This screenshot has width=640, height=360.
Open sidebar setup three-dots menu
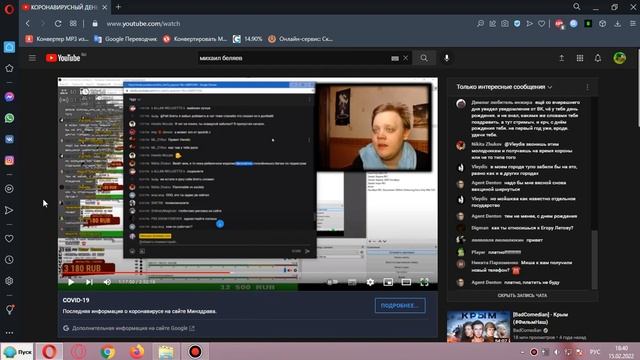pyautogui.click(x=9, y=333)
